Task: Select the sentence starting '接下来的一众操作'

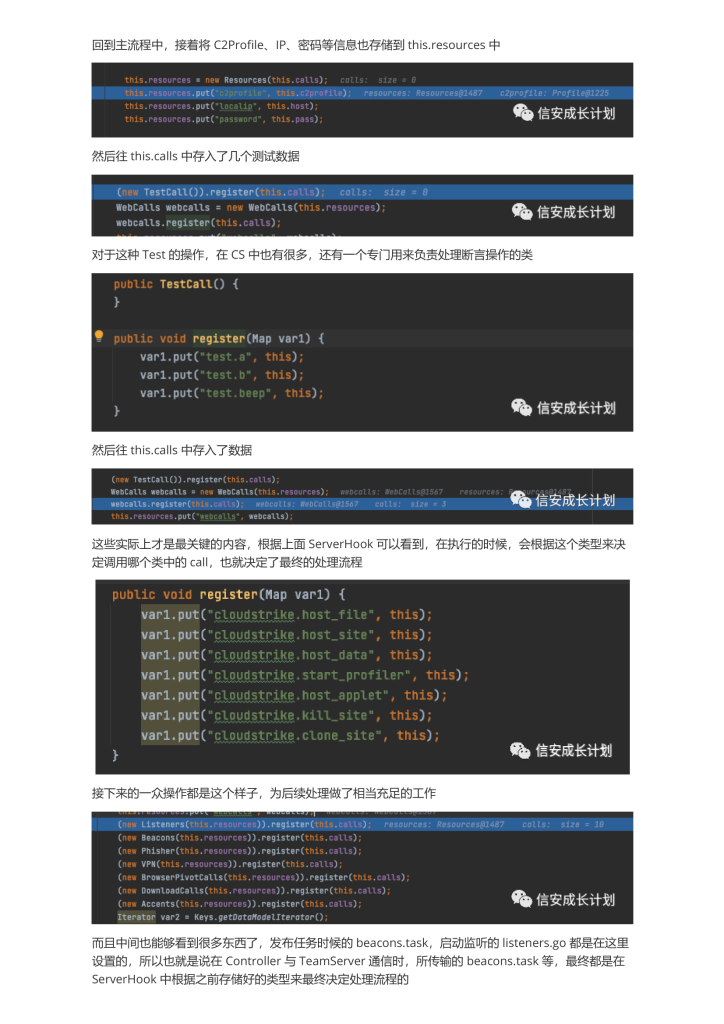Action: (x=264, y=793)
